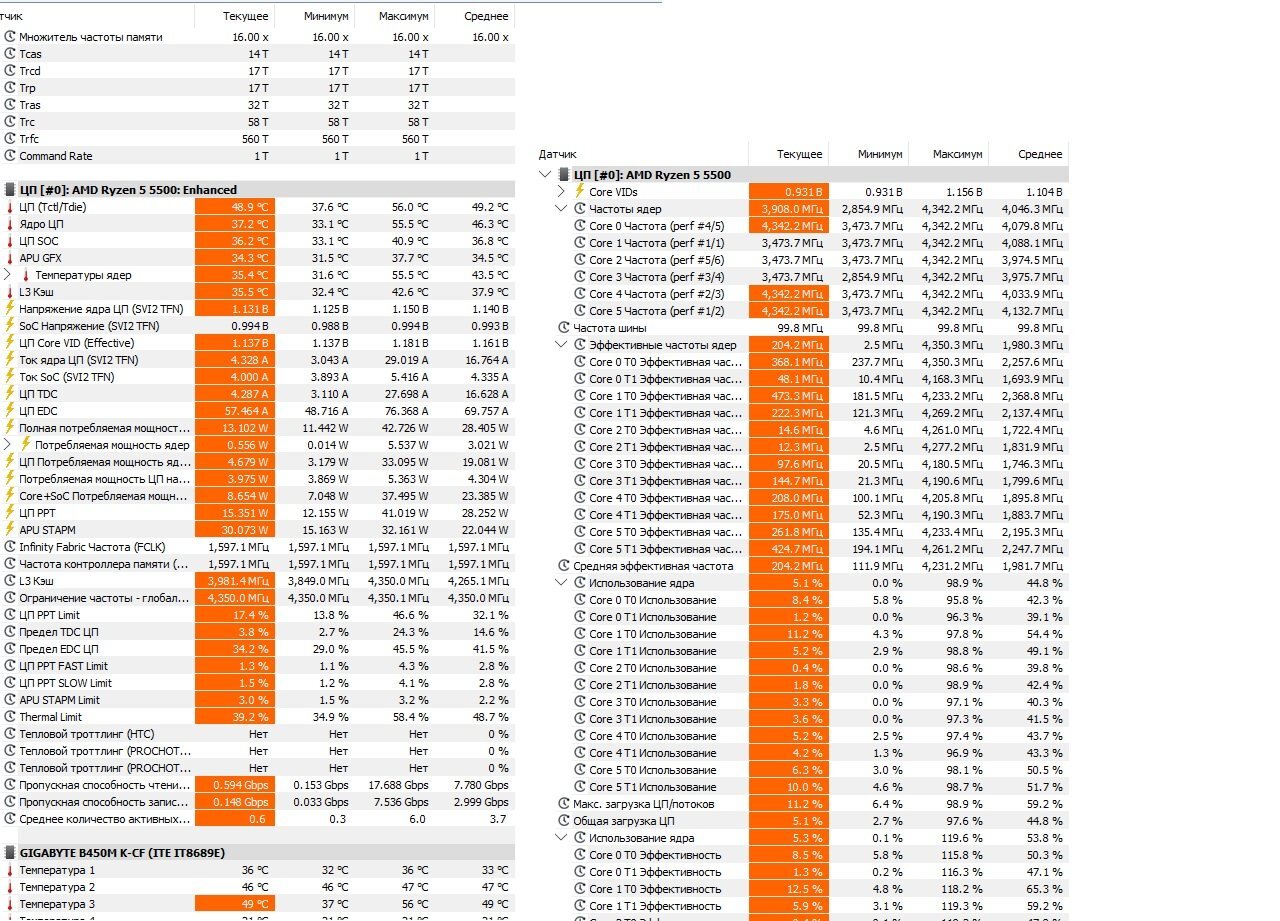
Task: Click the 0.594 Gbps read bandwidth value
Action: pyautogui.click(x=235, y=785)
